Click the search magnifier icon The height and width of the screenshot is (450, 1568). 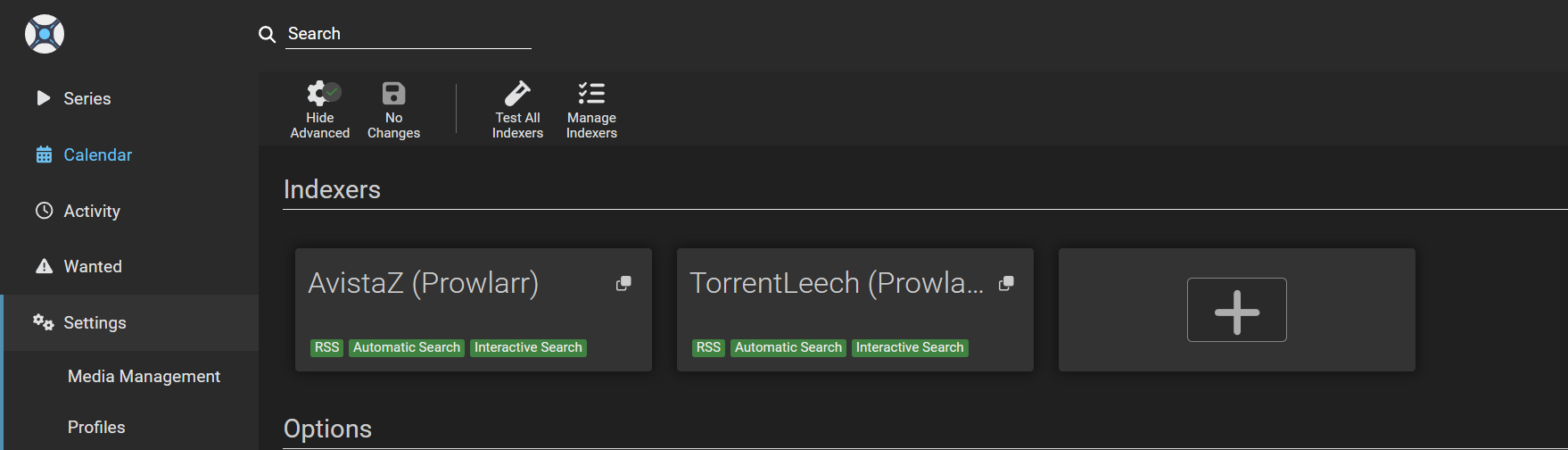tap(267, 35)
